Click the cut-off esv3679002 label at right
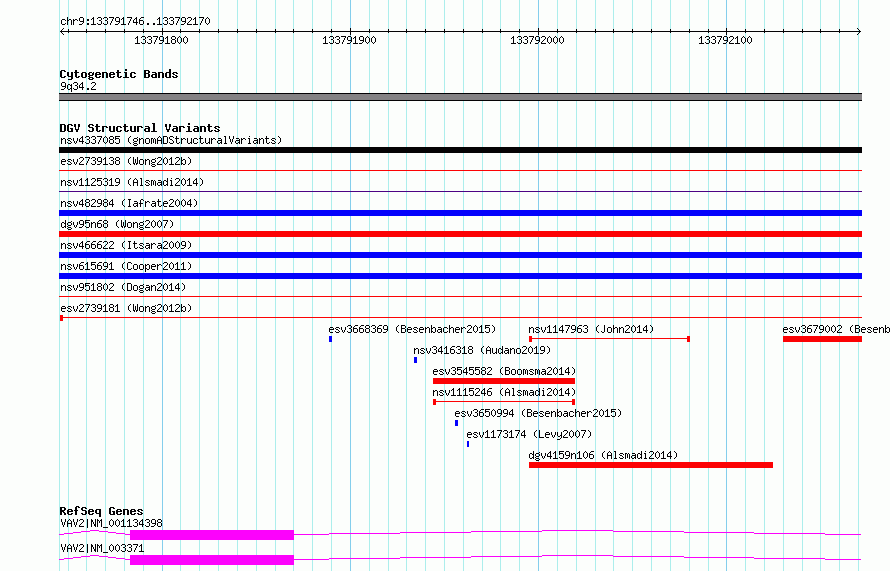890x571 pixels. [836, 329]
